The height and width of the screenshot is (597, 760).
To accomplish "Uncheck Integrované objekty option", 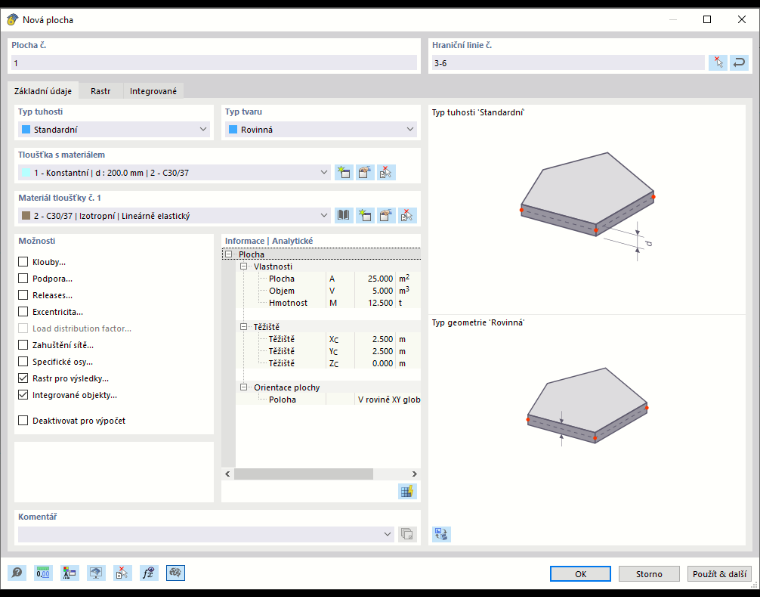I will click(23, 395).
